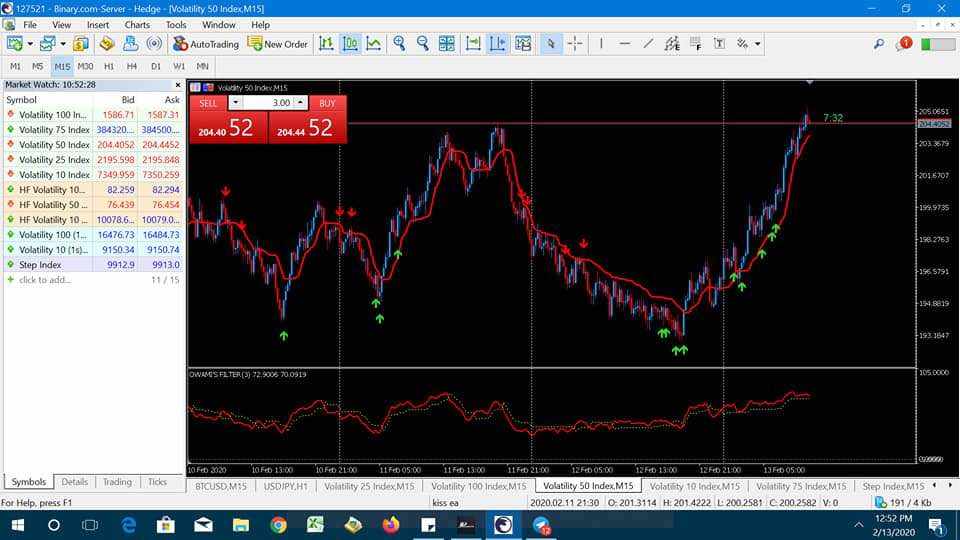Toggle the chart auto-scroll option
The width and height of the screenshot is (960, 540).
473,44
